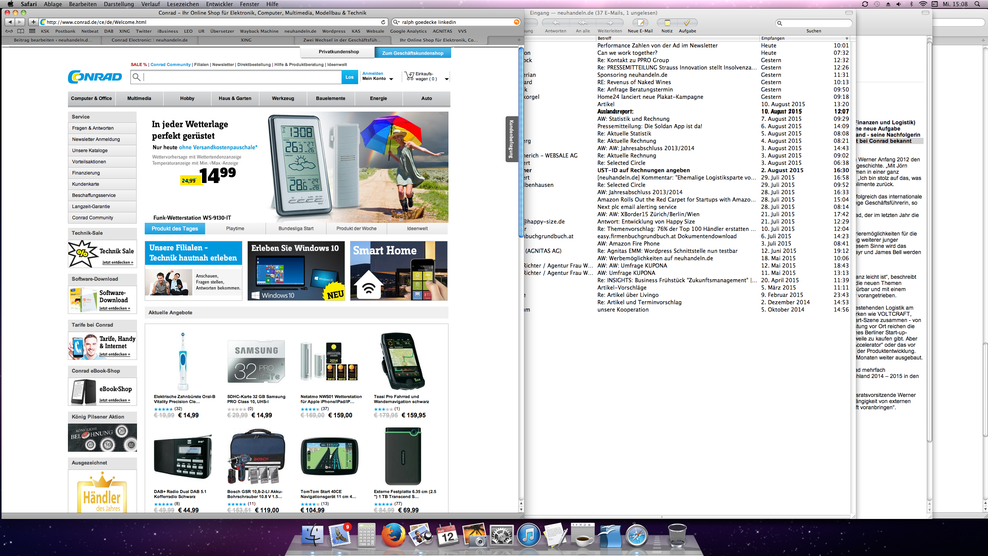
Task: Click the An alle reply-all icon in Mail
Action: point(583,23)
